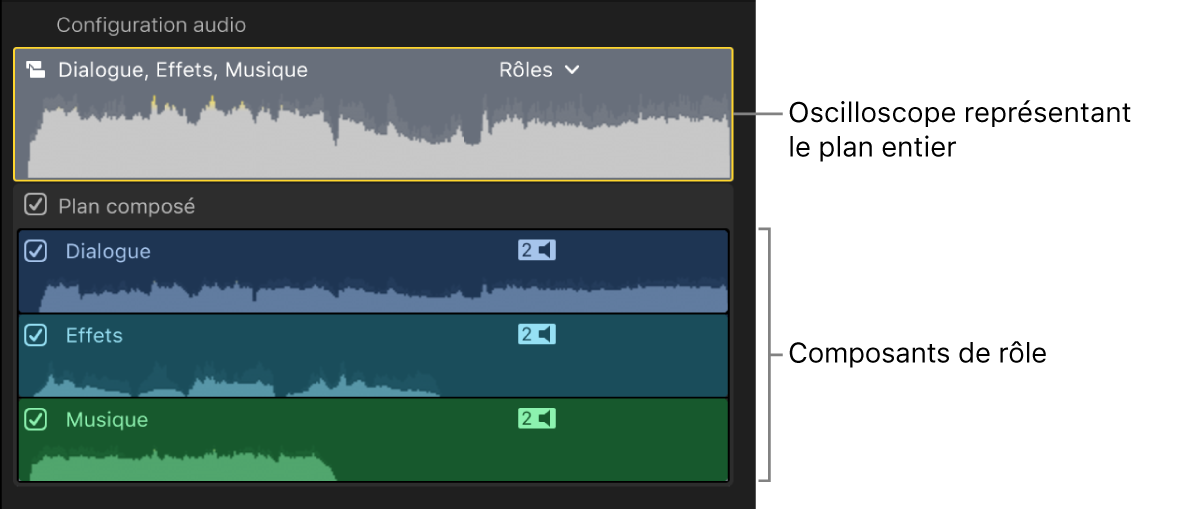This screenshot has width=1189, height=511.
Task: Select the Configuration audio section header
Action: coord(151,25)
